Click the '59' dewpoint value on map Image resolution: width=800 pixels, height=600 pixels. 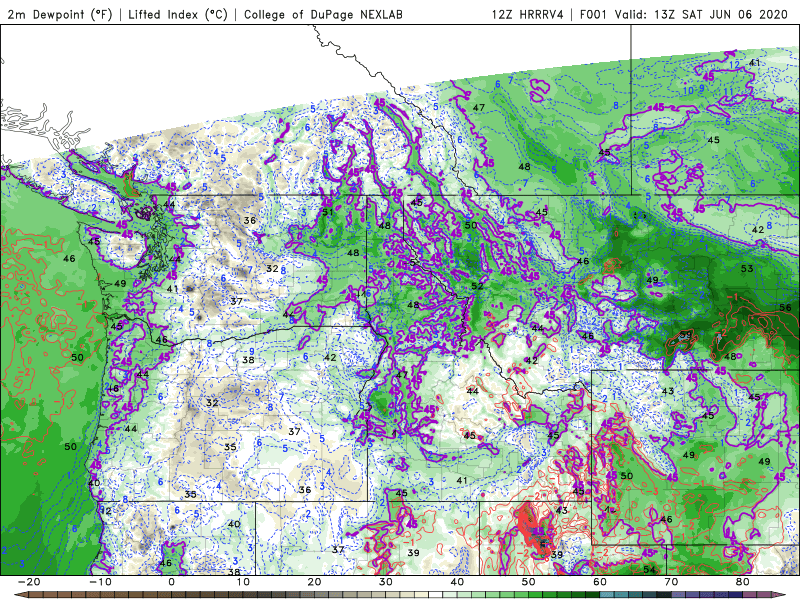coord(686,335)
